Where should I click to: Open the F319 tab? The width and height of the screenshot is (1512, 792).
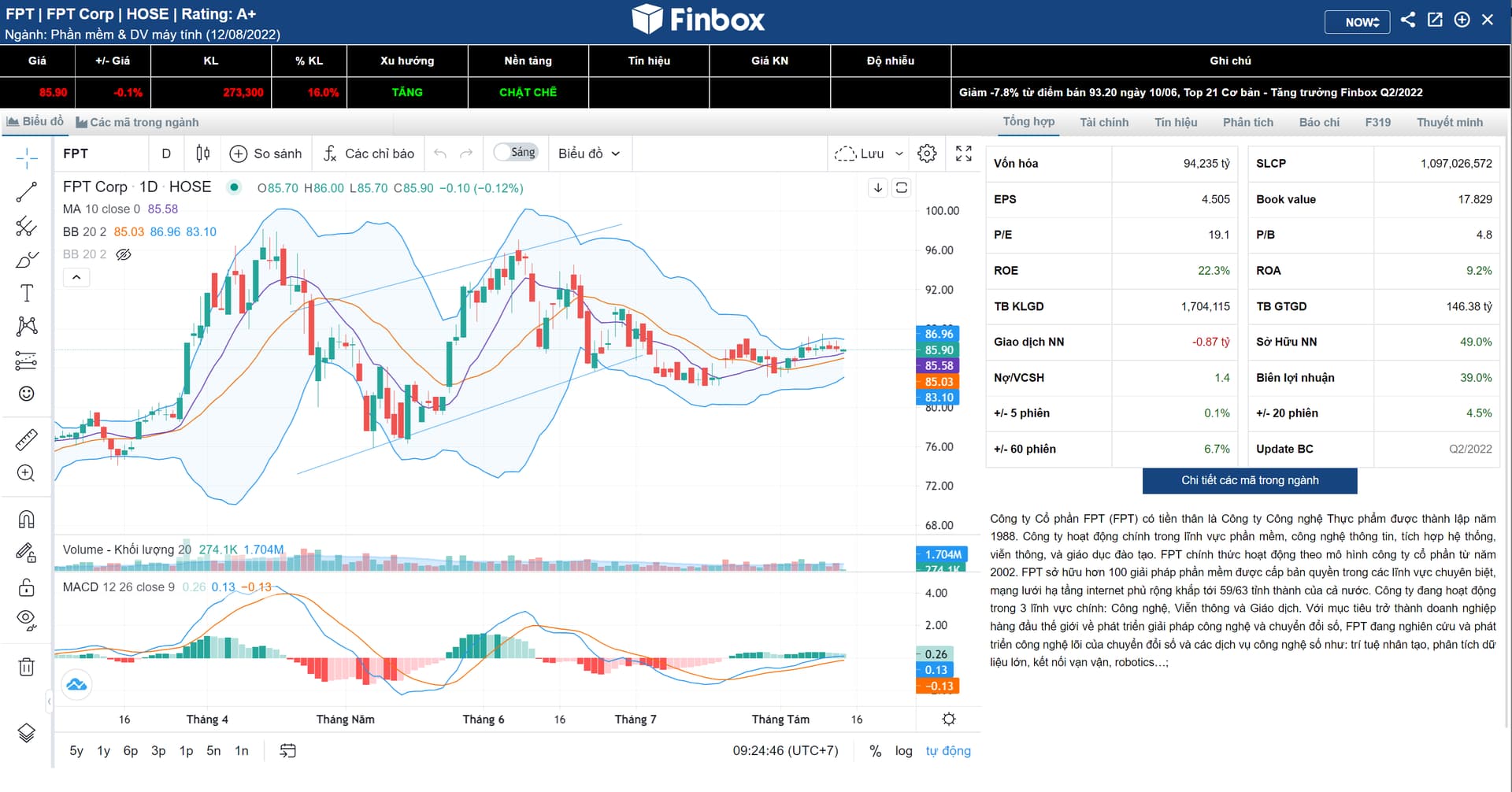click(1378, 122)
